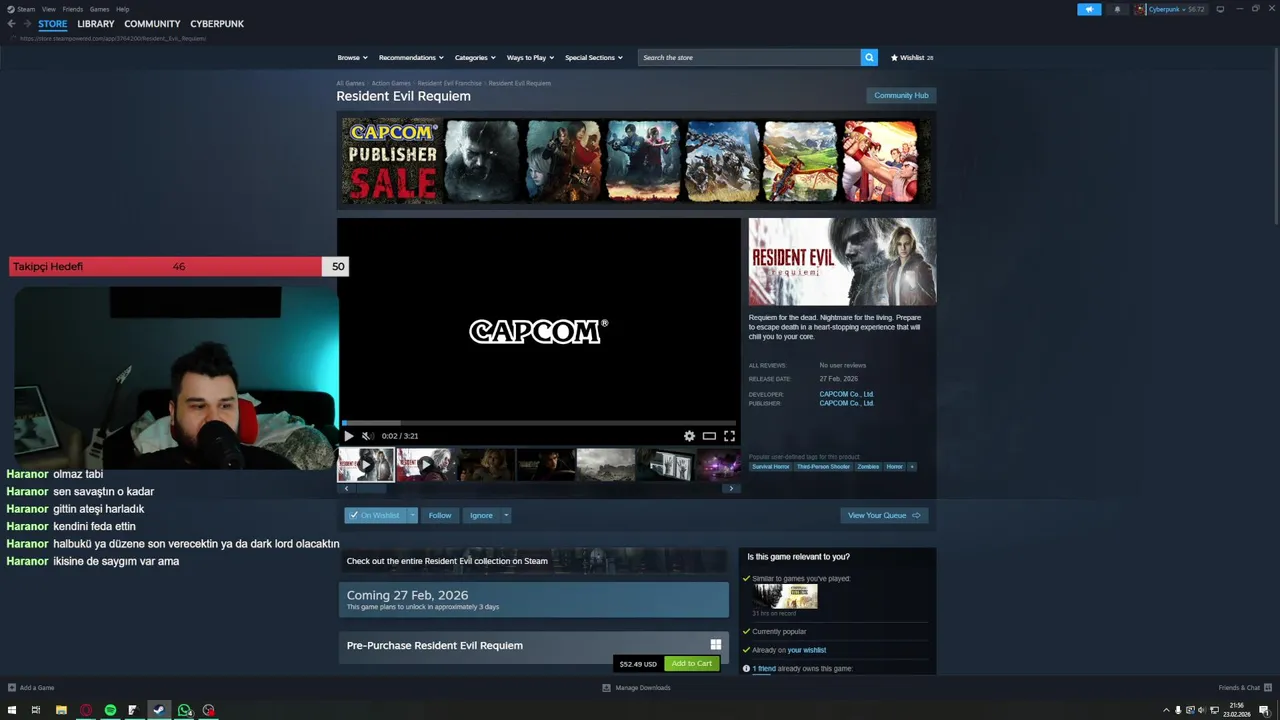
Task: Open the announcements megaphone button
Action: coord(1089,9)
